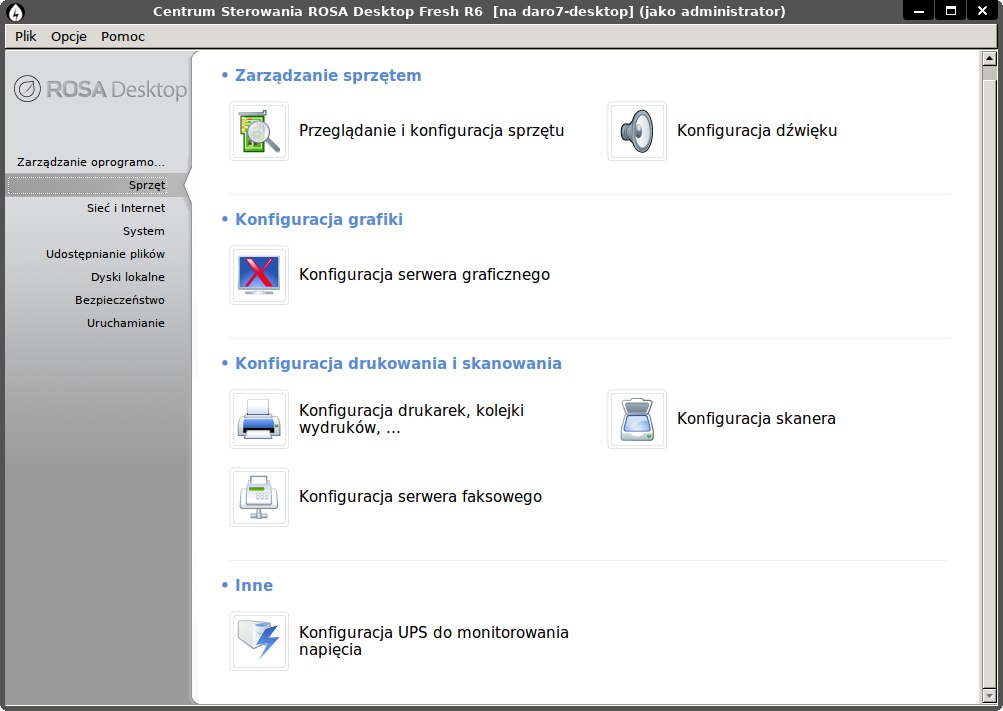The image size is (1003, 711).
Task: Open Udostępnianie plików category
Action: [106, 254]
